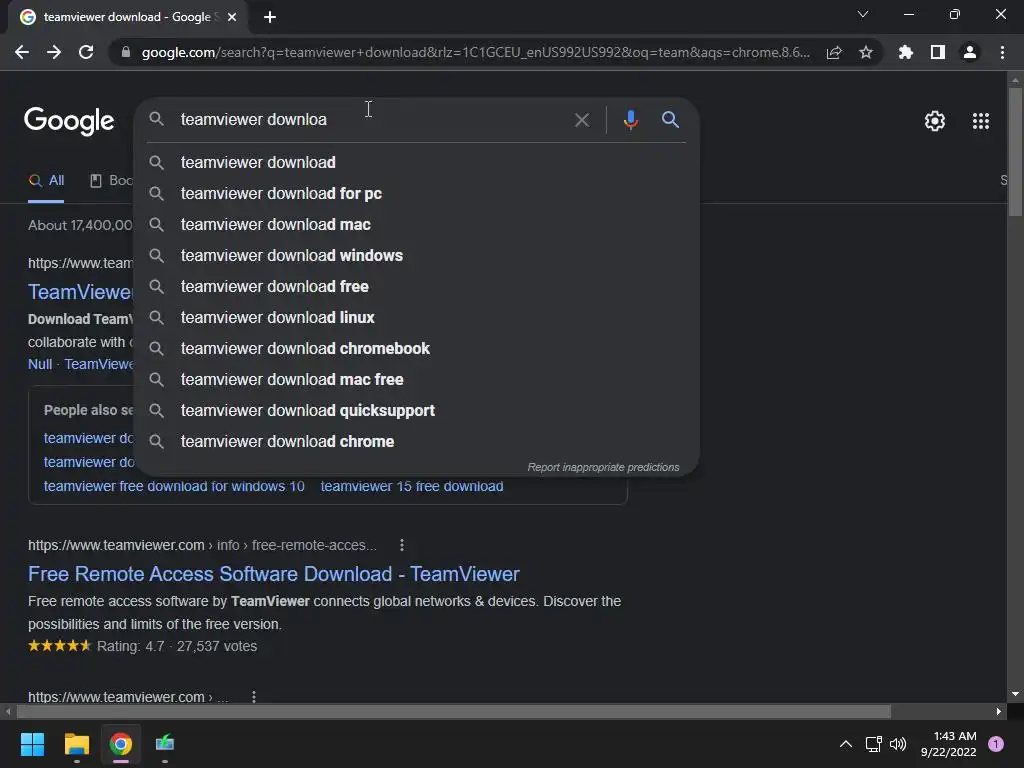Open a new tab

[x=270, y=17]
